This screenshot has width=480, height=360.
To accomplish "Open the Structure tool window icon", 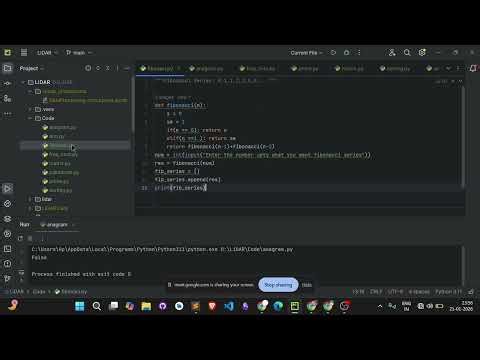I will [7, 98].
